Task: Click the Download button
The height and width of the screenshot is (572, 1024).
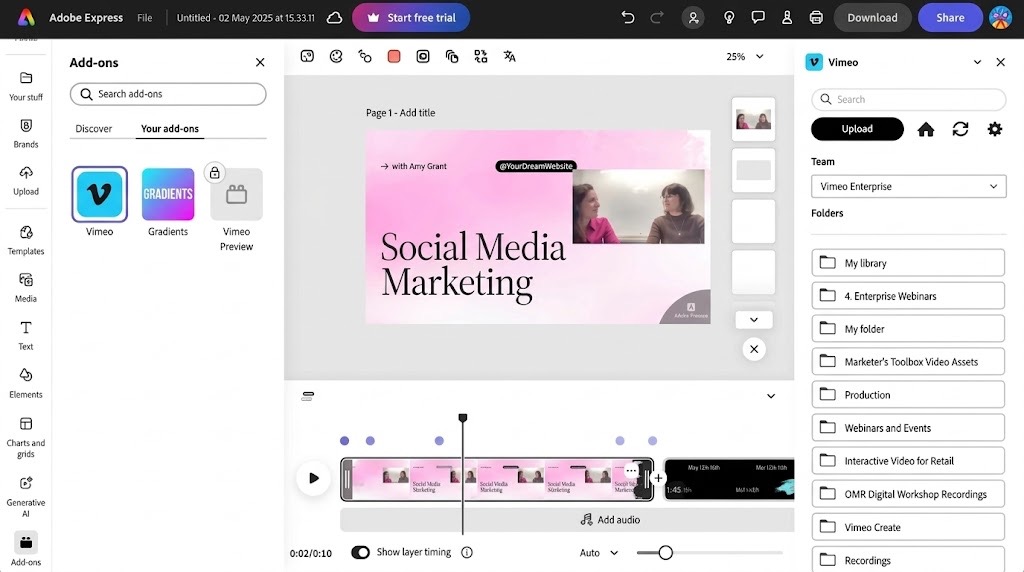Action: tap(872, 18)
